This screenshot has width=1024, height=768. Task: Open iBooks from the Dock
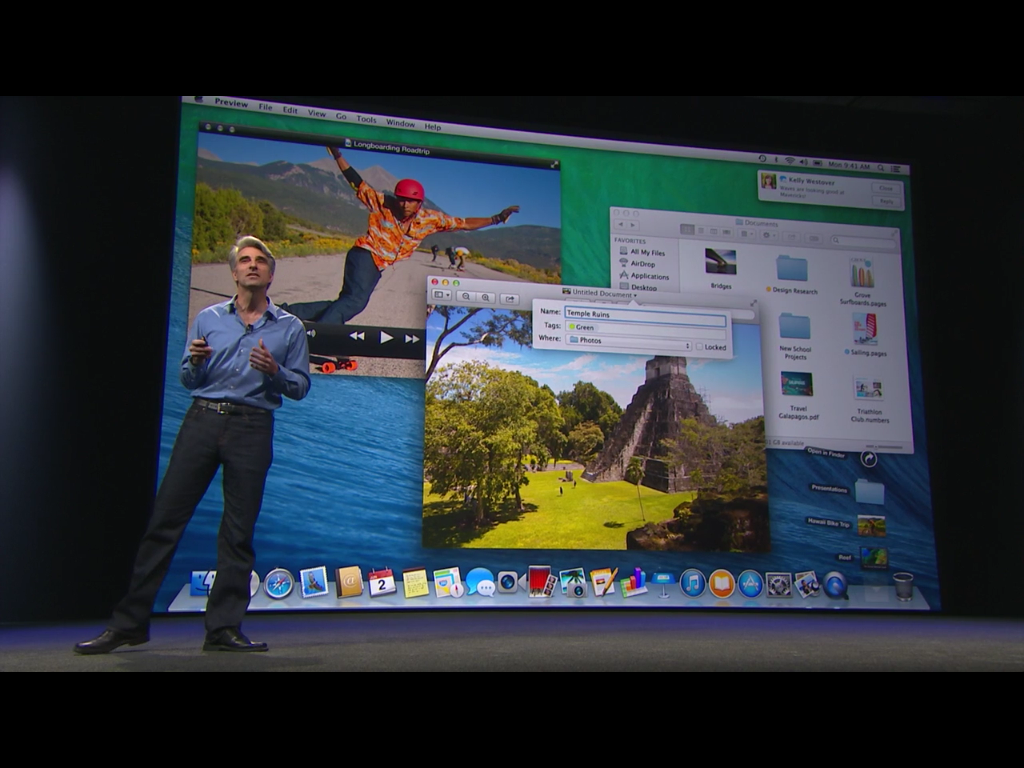pos(722,584)
